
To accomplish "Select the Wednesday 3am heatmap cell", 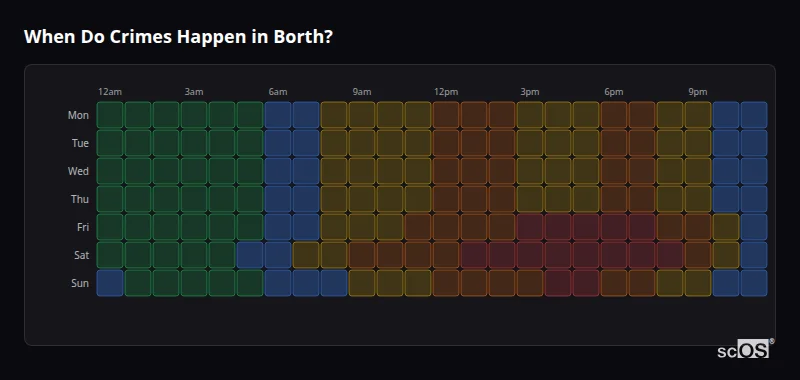I will pos(194,171).
